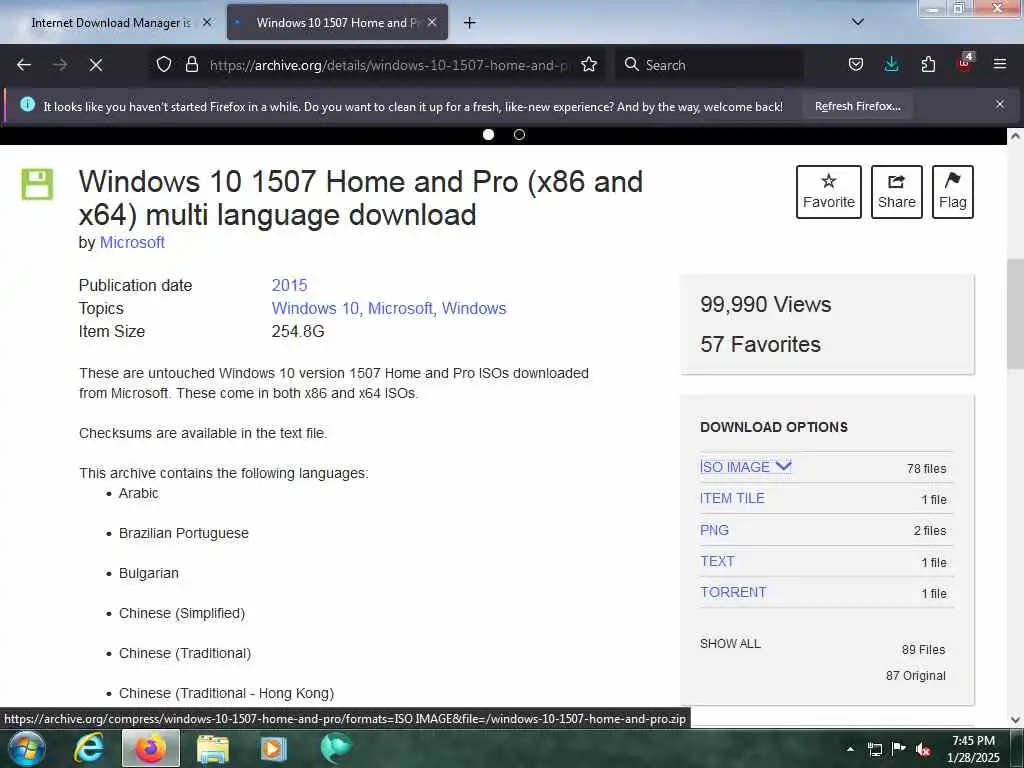Stop loading the page
The width and height of the screenshot is (1024, 768).
pyautogui.click(x=96, y=65)
